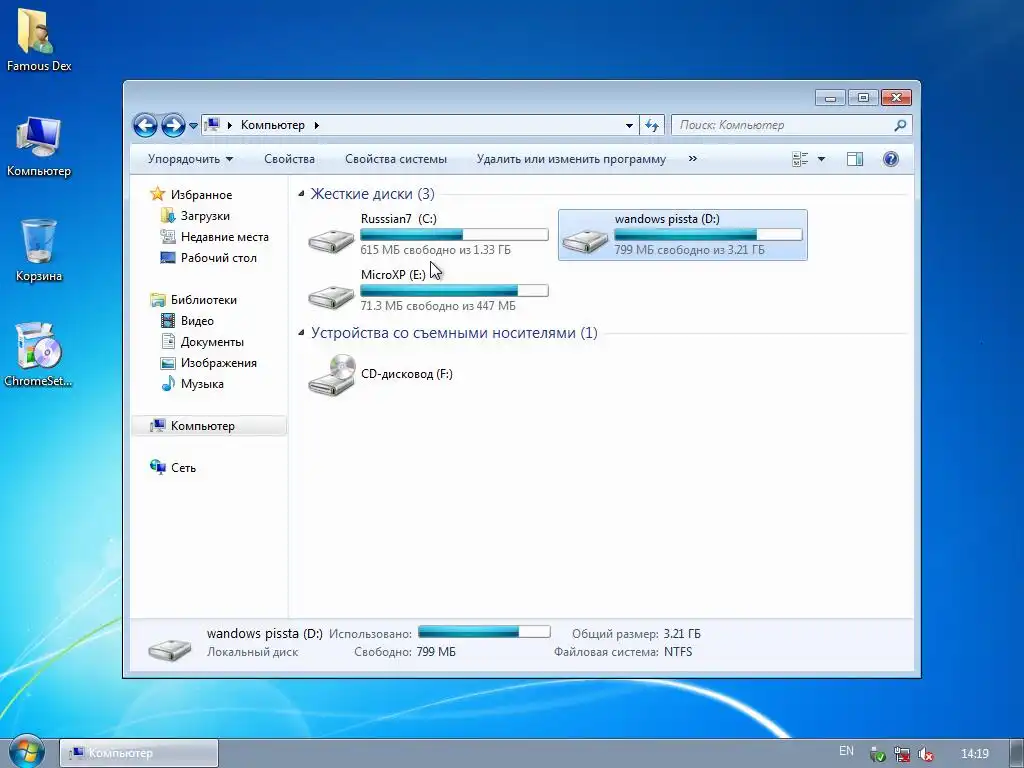This screenshot has width=1024, height=768.
Task: Open view options dropdown arrow
Action: coord(821,159)
